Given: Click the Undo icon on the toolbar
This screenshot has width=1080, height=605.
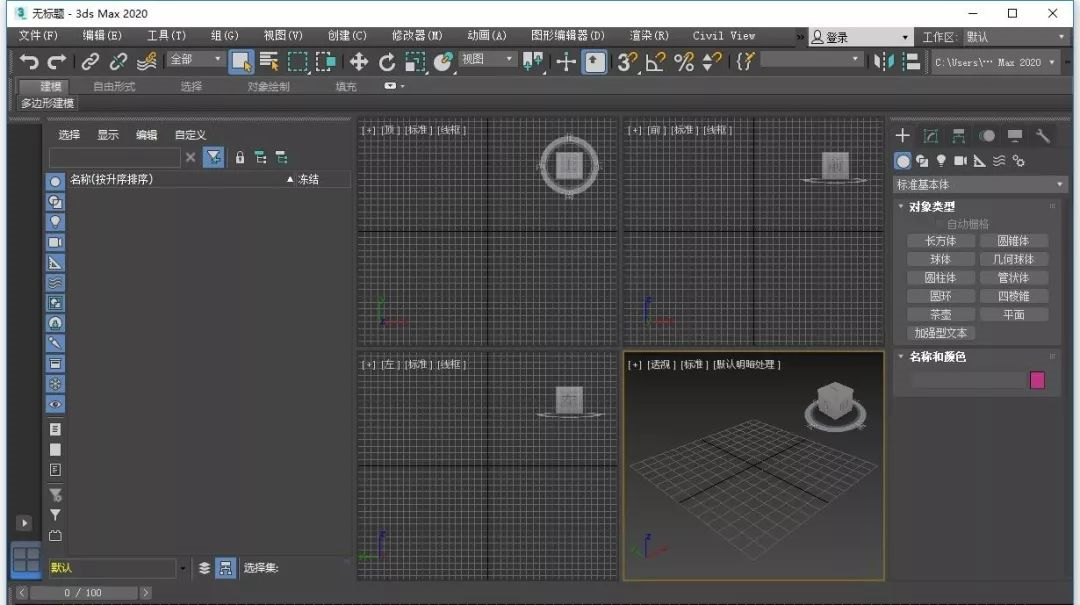Looking at the screenshot, I should click(x=29, y=62).
